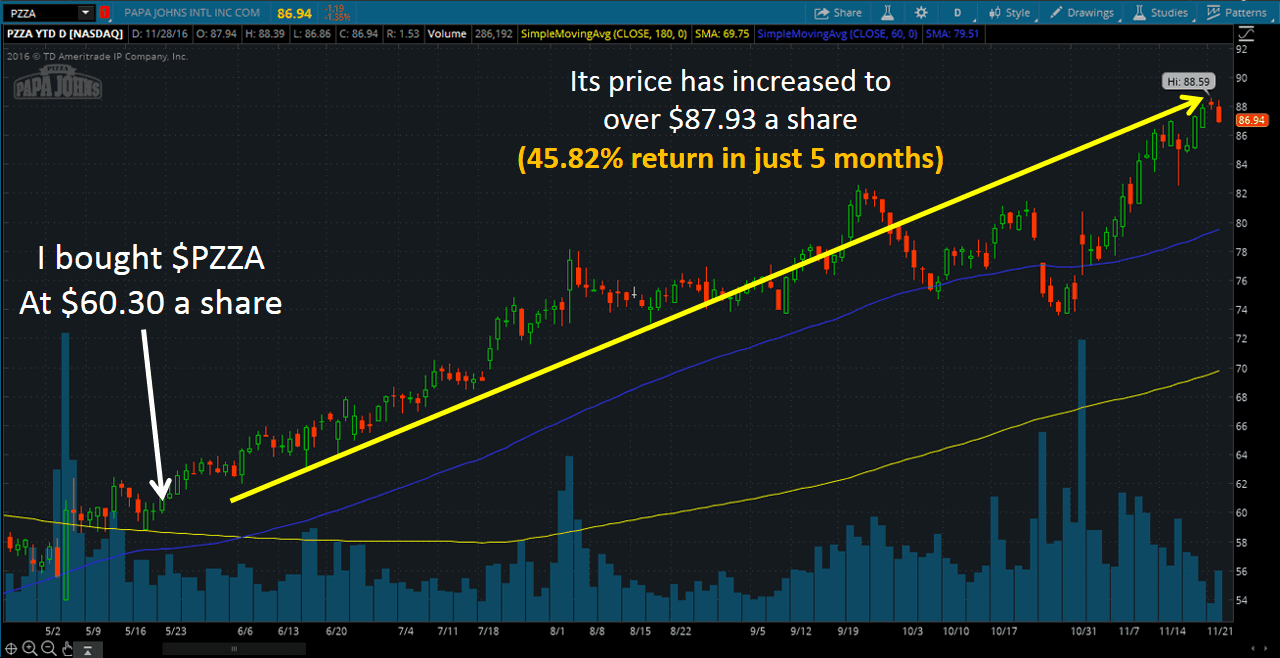Click the PAPA JOHNS INTL INC COM name
Viewport: 1280px width, 658px height.
click(191, 13)
